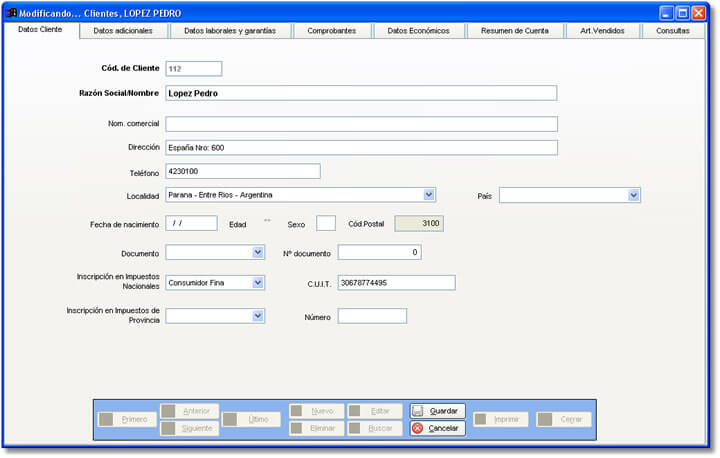The height and width of the screenshot is (458, 720).
Task: Click the Nº documento field
Action: point(380,252)
